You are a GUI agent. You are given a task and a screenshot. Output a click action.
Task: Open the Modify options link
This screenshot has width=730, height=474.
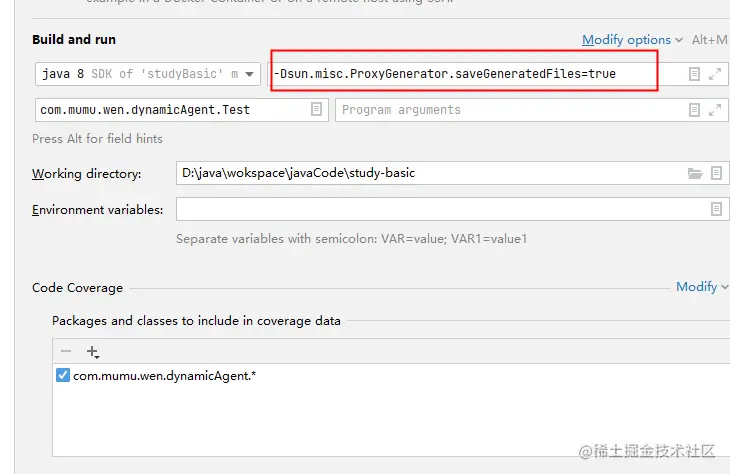(632, 40)
